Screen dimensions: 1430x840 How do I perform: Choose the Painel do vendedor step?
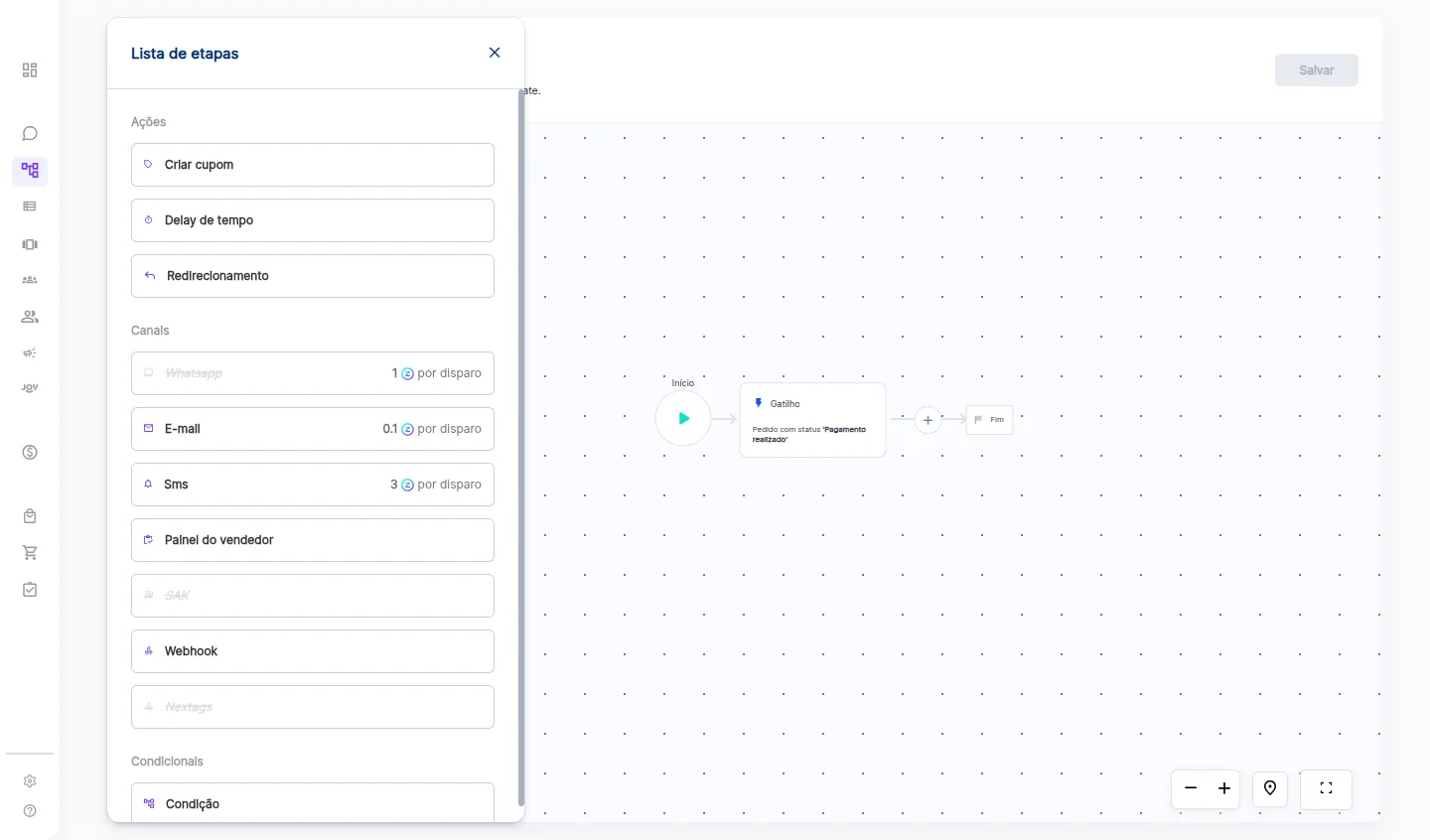313,540
